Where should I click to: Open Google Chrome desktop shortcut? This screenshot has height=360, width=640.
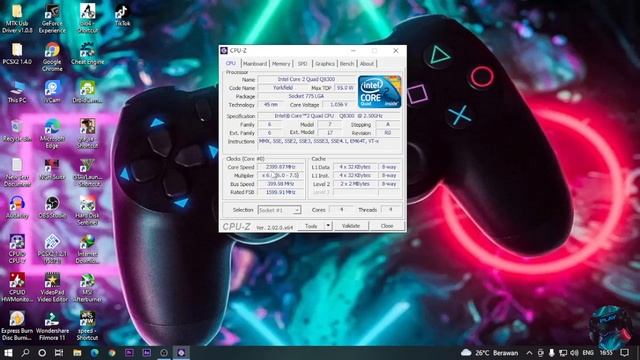pos(52,57)
